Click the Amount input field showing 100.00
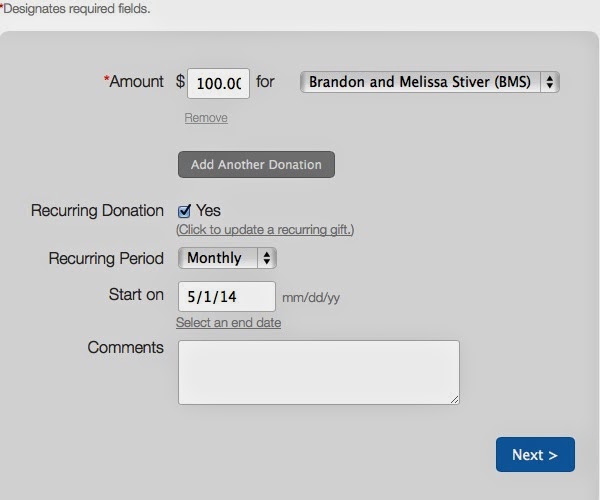 click(x=218, y=83)
